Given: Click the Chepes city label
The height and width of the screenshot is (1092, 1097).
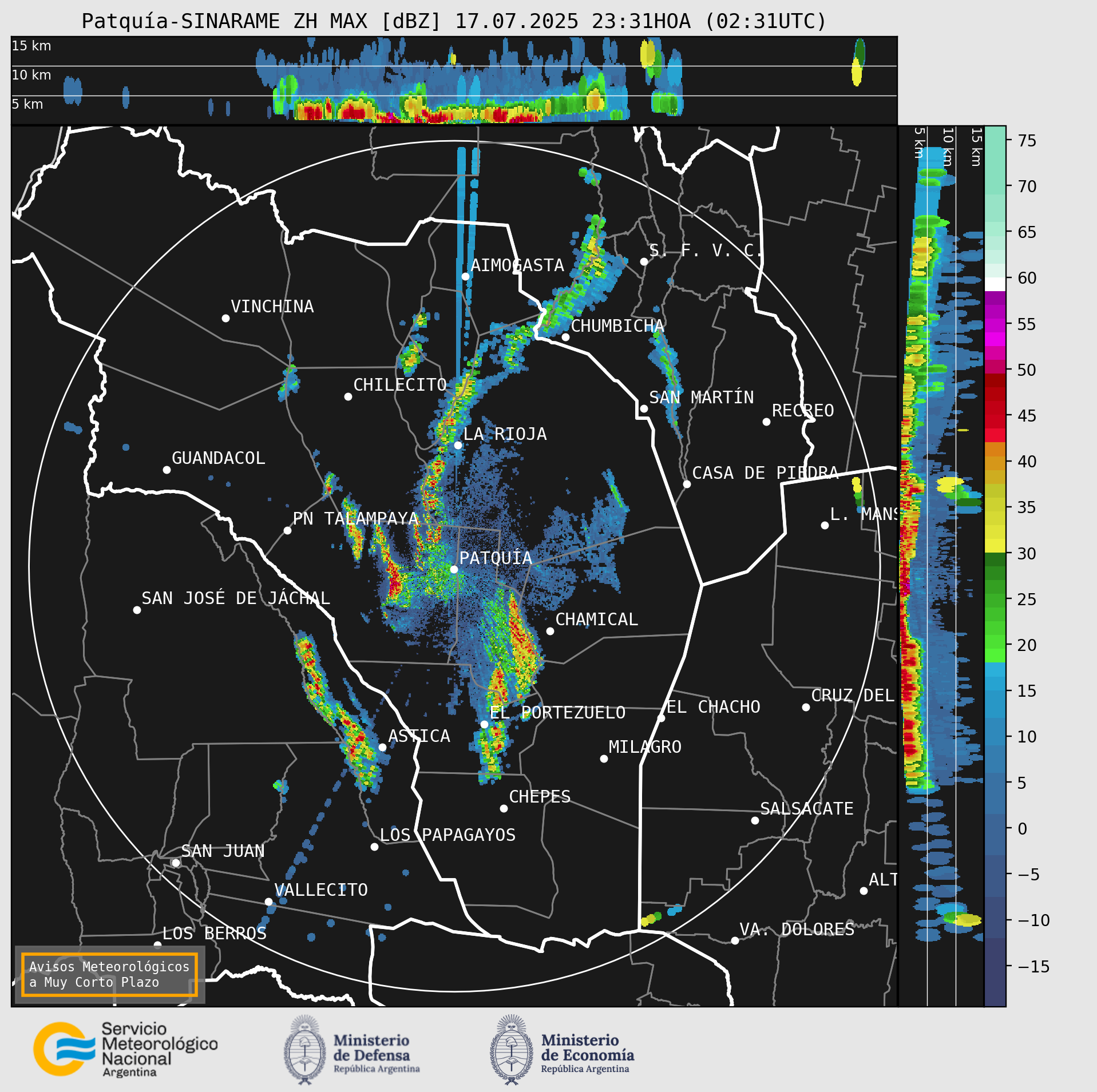Looking at the screenshot, I should pyautogui.click(x=540, y=796).
